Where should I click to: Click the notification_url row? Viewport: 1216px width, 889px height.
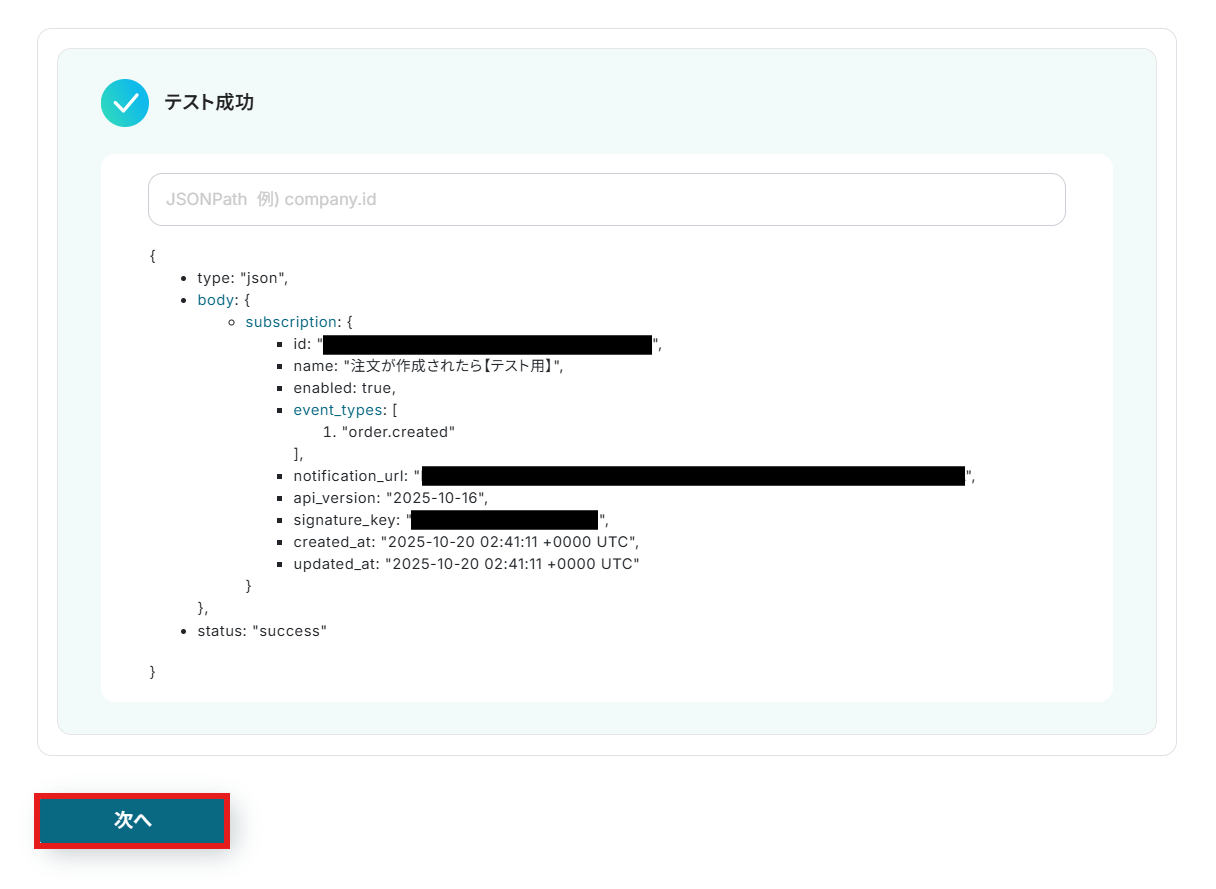click(634, 476)
